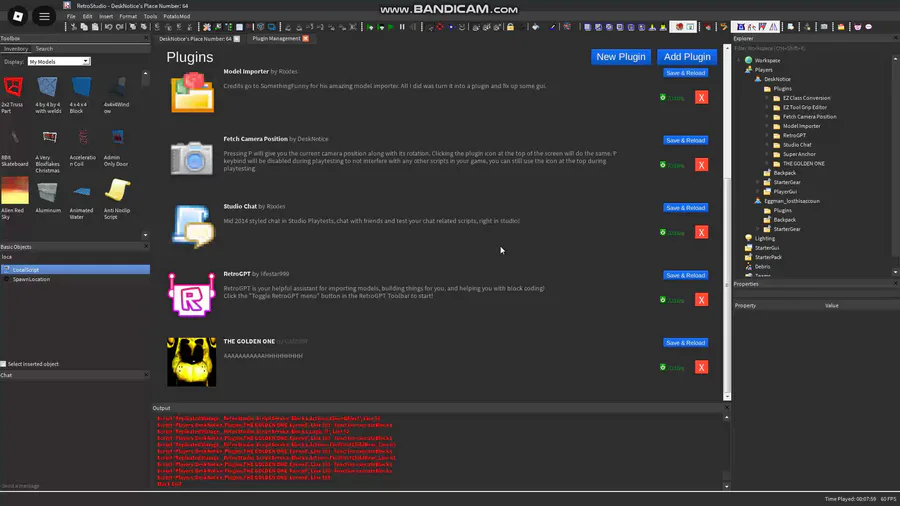Remove Studio Chat with its red X button
This screenshot has height=506, width=900.
point(701,232)
